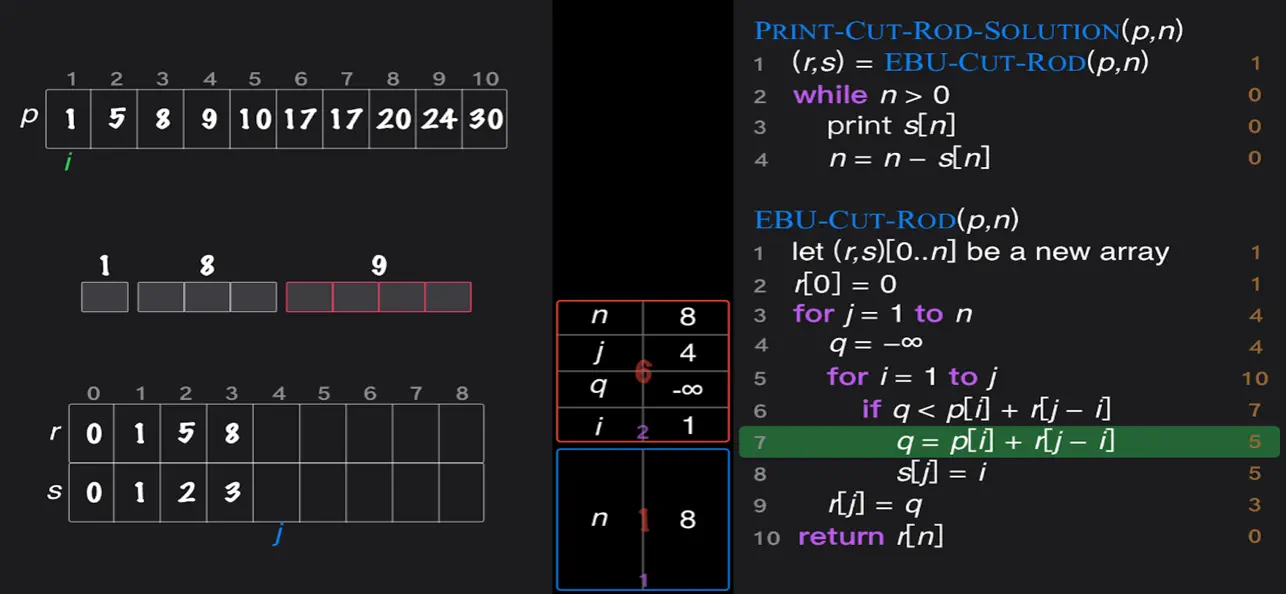Click the n row in the blue stack frame

tap(643, 519)
